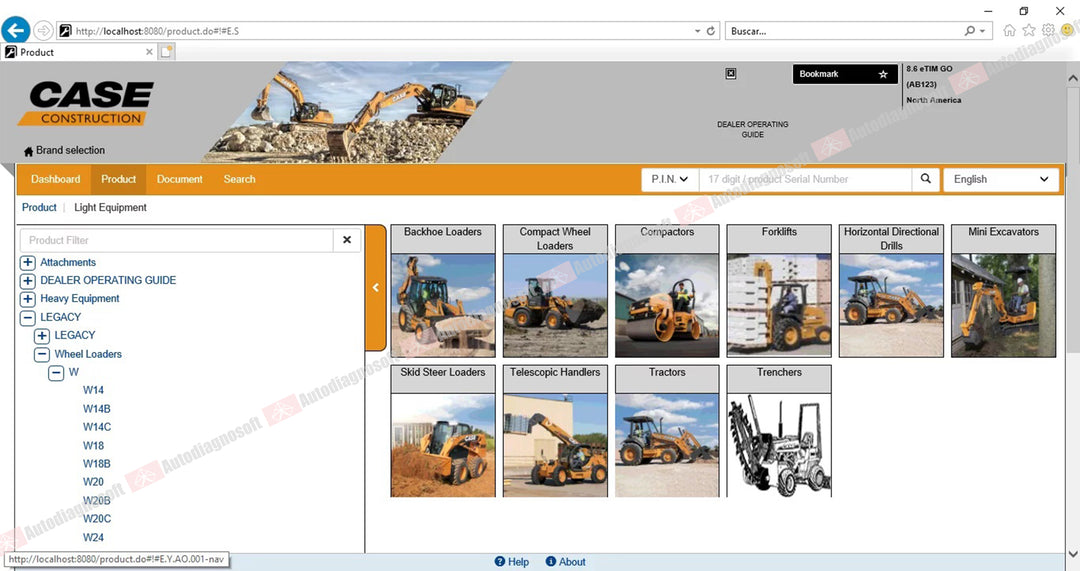Collapse the top-level LEGACY node

tap(28, 318)
